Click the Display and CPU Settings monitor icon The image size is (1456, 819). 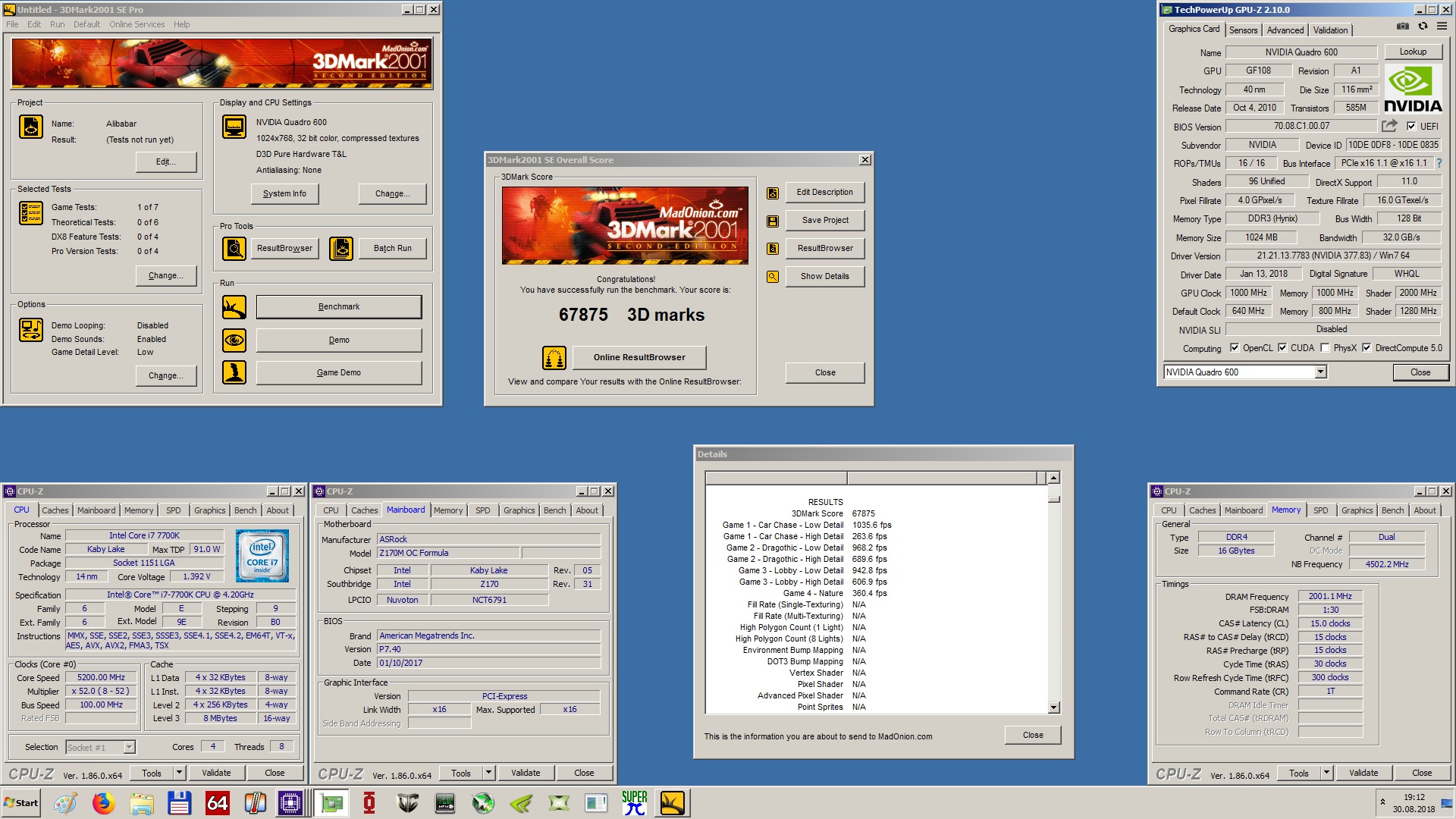[x=234, y=127]
